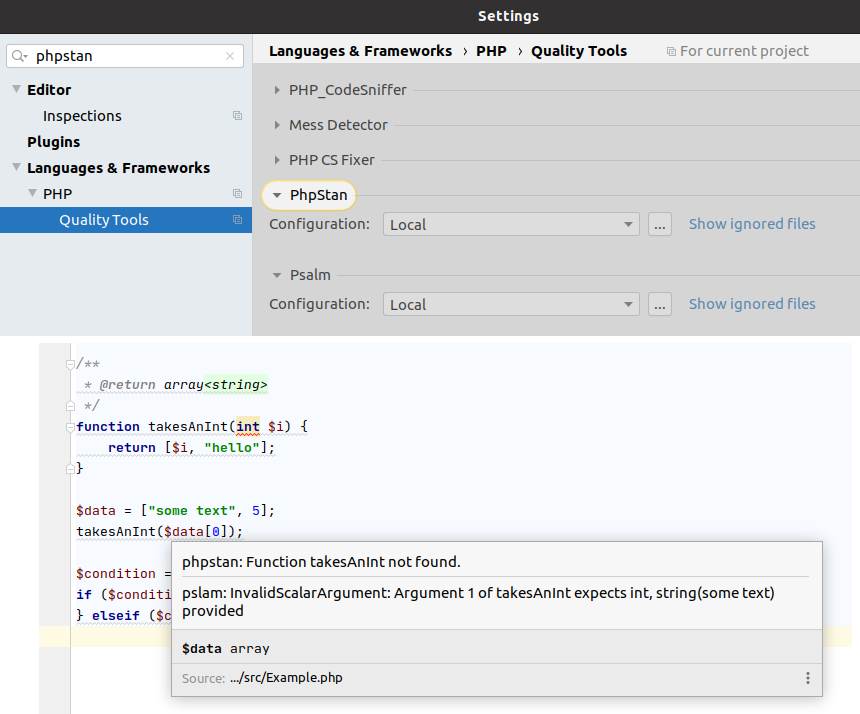Open Psalm Show ignored files link

tap(752, 304)
